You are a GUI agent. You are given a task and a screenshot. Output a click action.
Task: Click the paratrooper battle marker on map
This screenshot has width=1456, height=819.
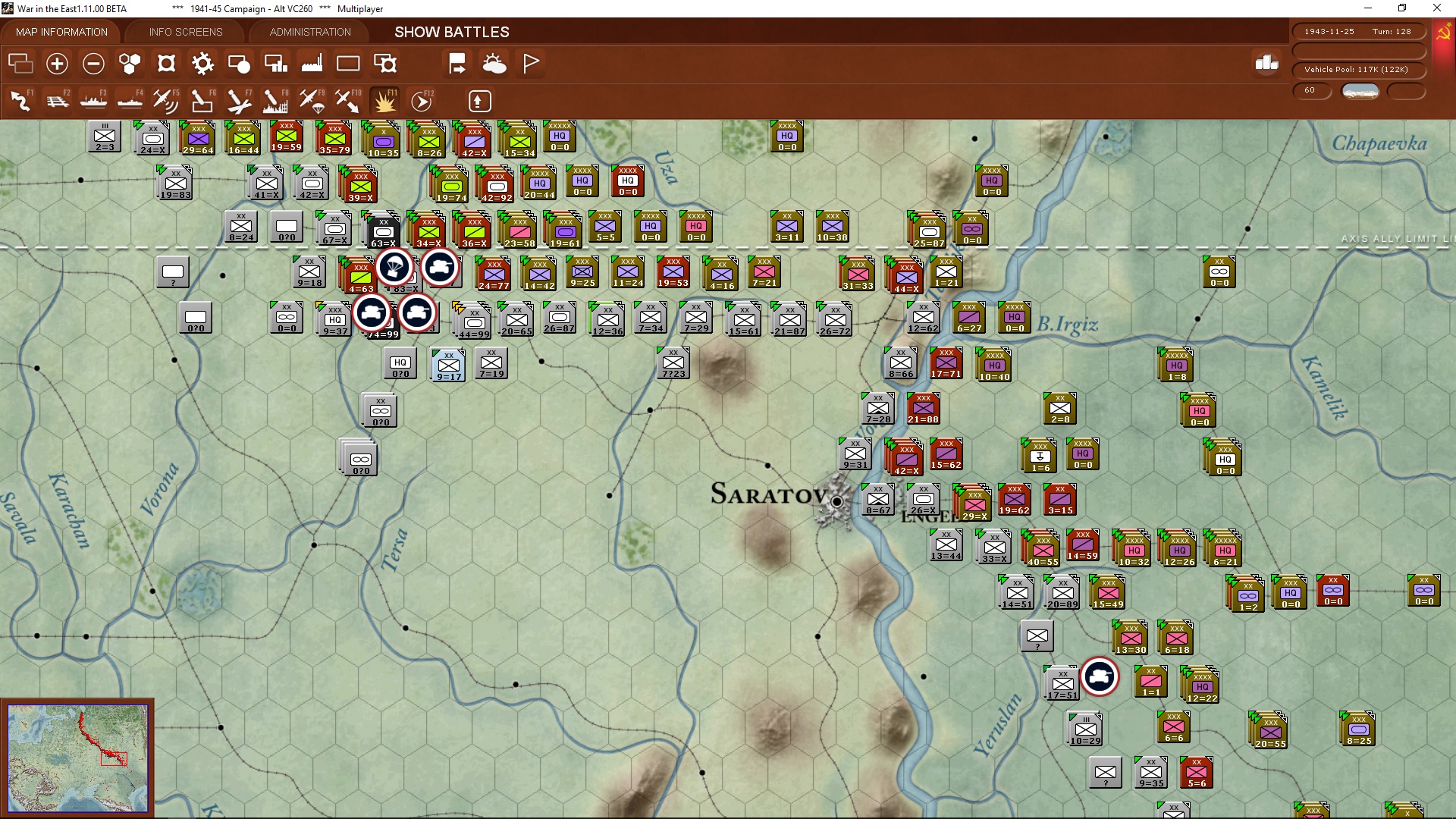394,267
